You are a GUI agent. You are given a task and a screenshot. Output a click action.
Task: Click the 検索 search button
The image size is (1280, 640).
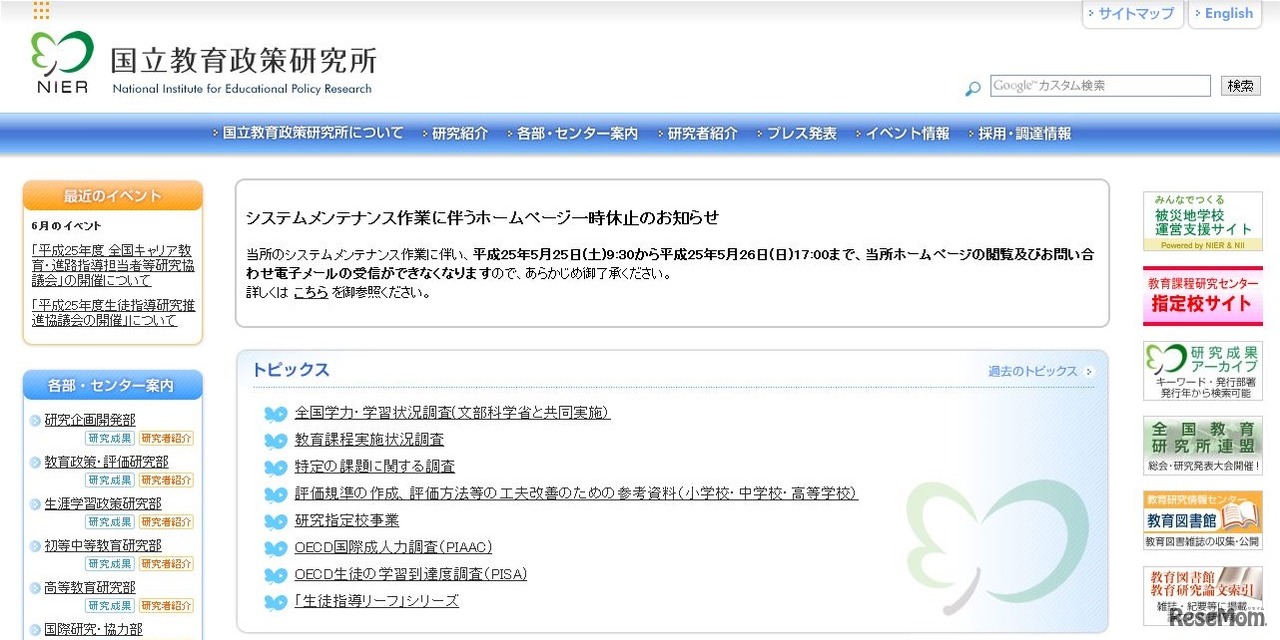pos(1241,86)
